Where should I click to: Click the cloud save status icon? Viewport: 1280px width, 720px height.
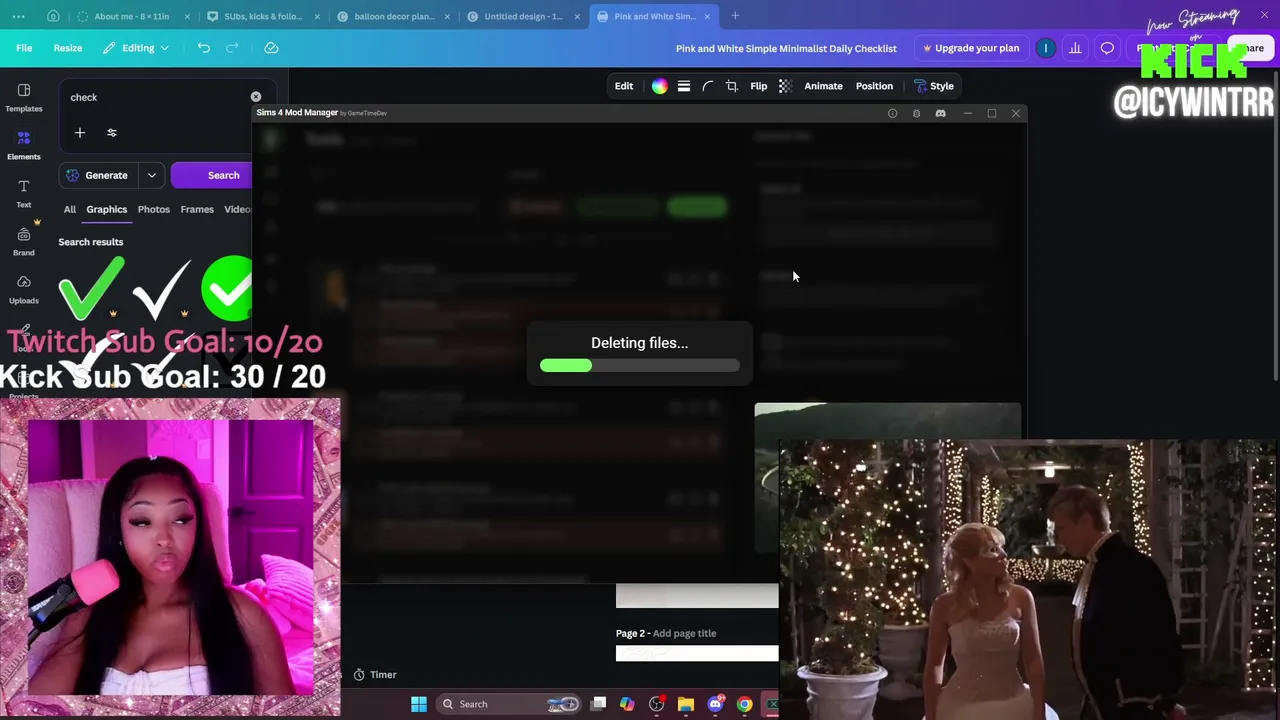271,48
